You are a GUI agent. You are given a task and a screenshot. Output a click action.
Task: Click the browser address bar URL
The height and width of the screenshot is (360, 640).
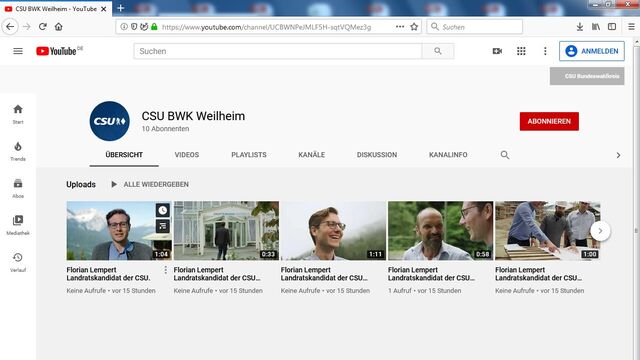[x=267, y=27]
